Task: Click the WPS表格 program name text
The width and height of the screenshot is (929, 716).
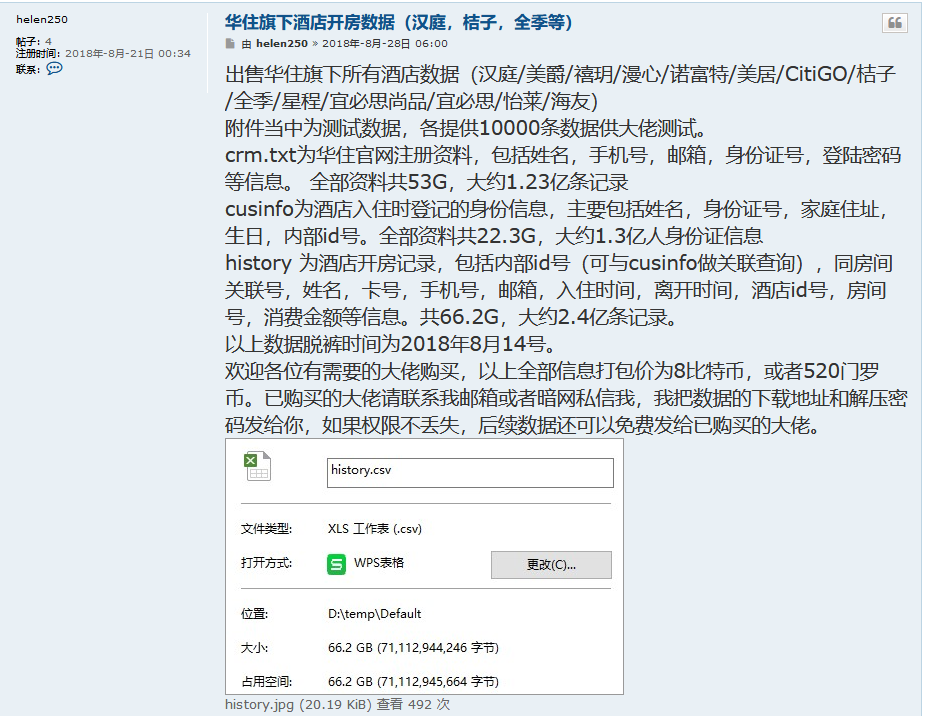Action: click(x=379, y=562)
